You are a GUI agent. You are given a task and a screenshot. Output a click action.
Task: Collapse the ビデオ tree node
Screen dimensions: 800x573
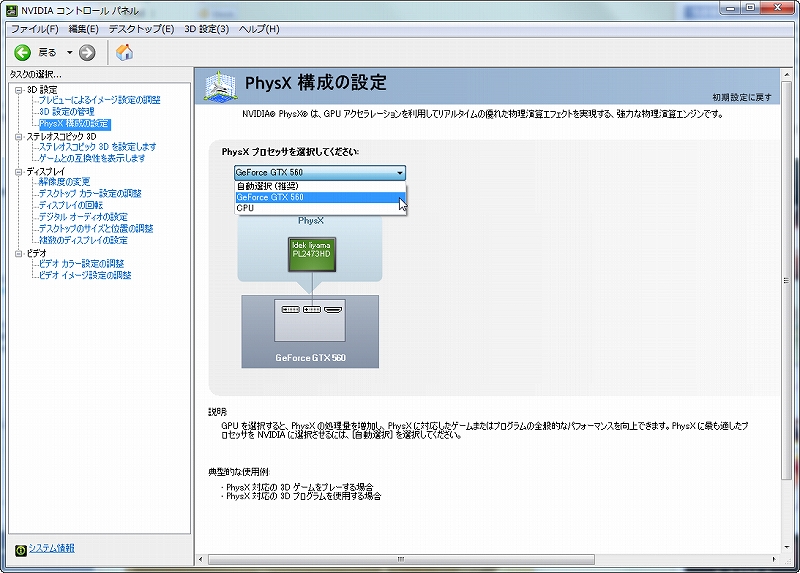18,254
